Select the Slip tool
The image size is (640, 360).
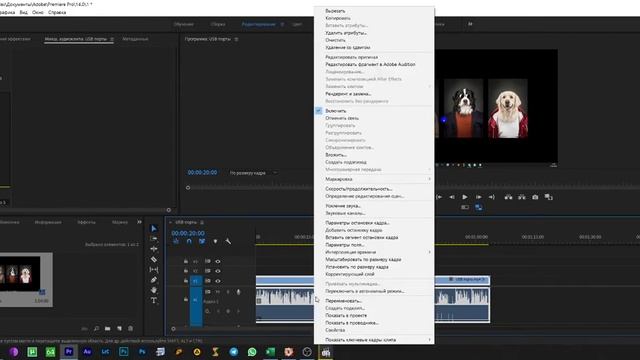click(154, 269)
